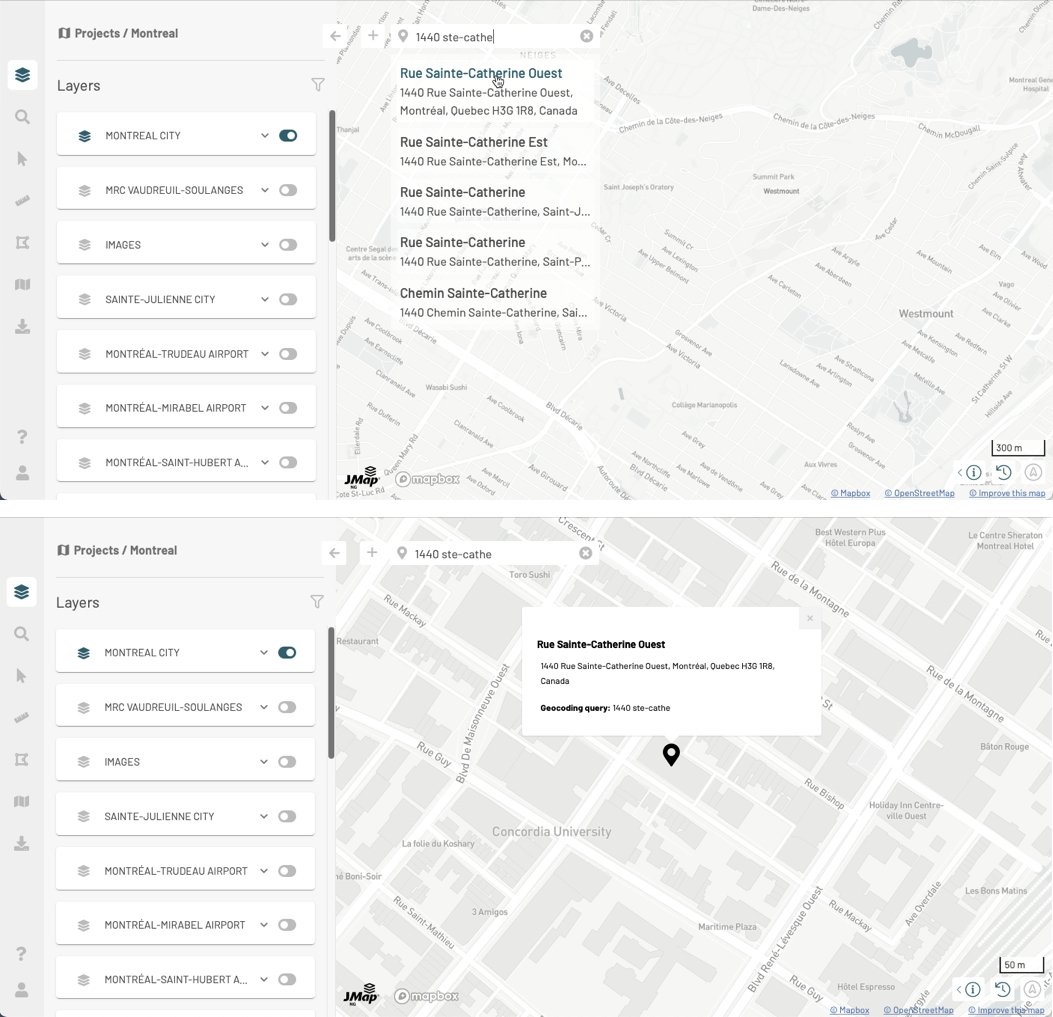Image resolution: width=1053 pixels, height=1017 pixels.
Task: Open the map info icon near the 300 m scale
Action: tap(973, 473)
